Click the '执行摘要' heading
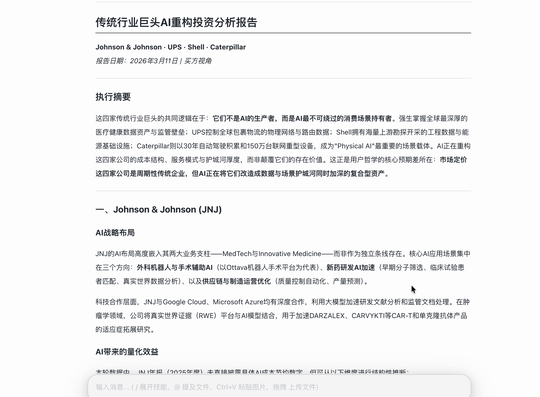This screenshot has height=397, width=540. (x=113, y=97)
